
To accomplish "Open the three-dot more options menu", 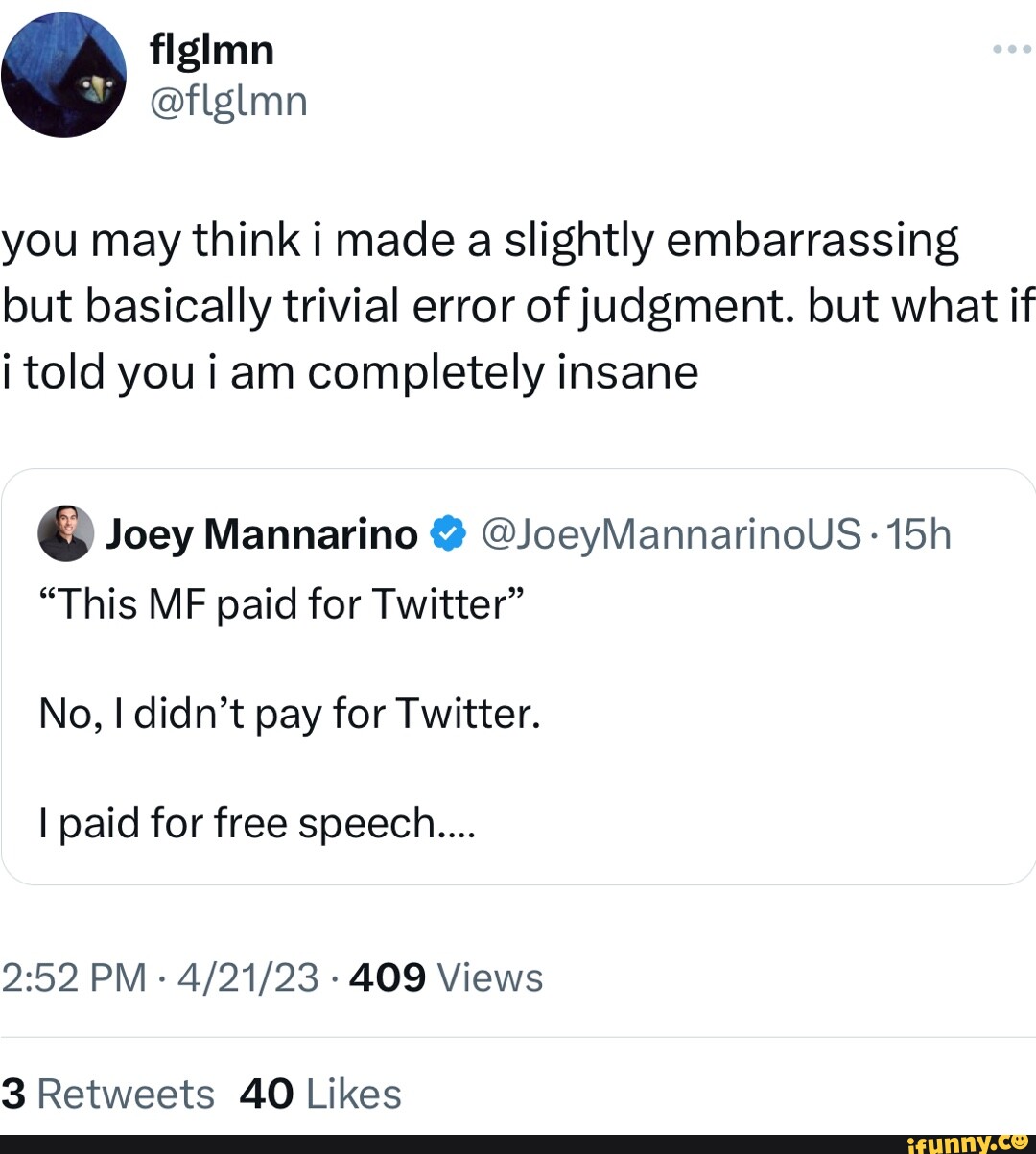I will (x=1011, y=49).
